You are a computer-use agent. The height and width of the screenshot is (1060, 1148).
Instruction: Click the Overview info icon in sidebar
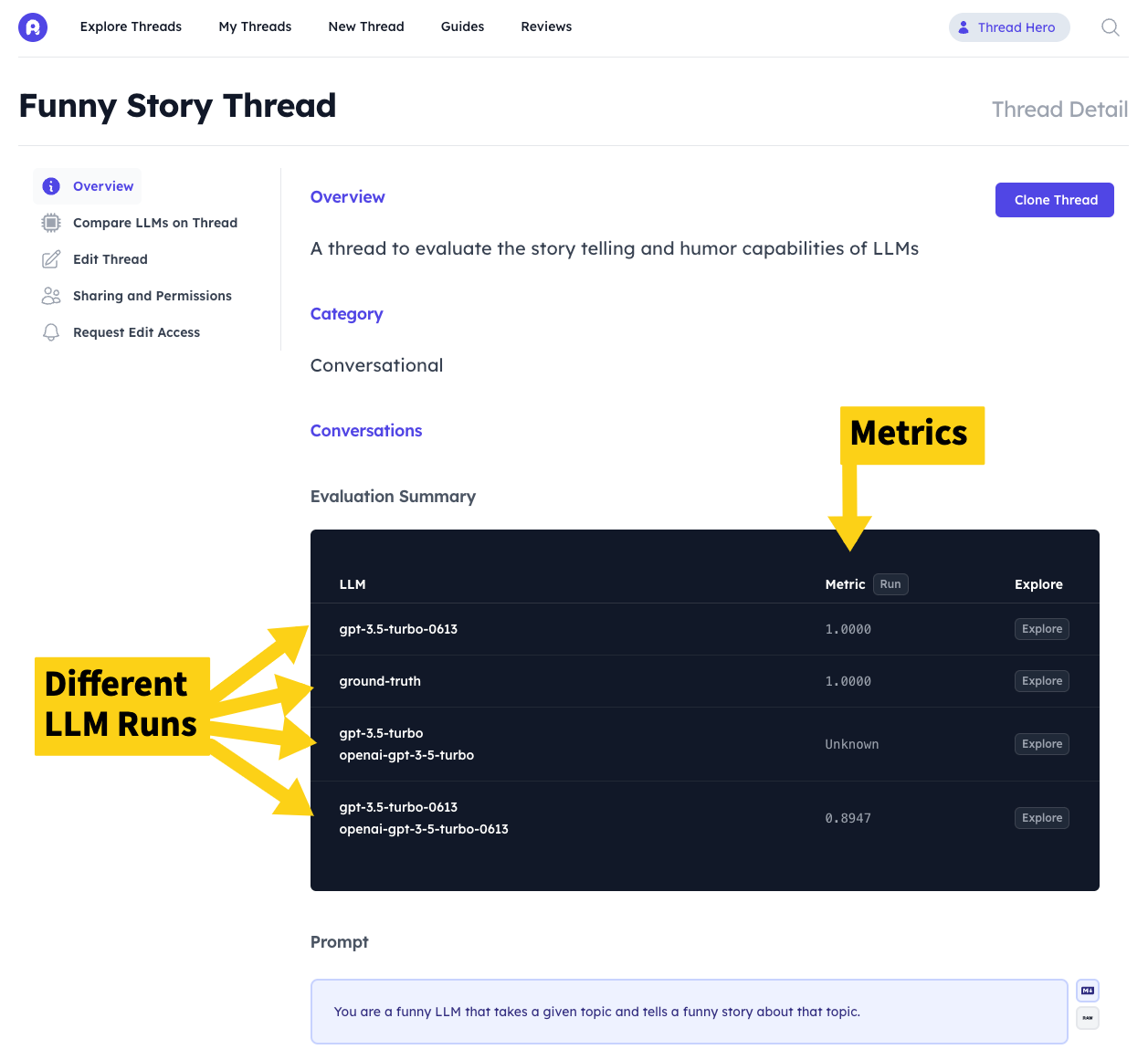pos(52,186)
